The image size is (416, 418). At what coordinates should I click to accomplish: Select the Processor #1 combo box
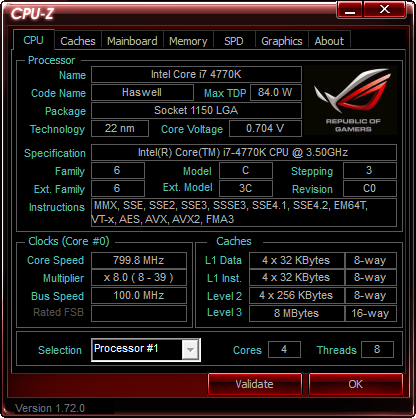click(x=146, y=350)
